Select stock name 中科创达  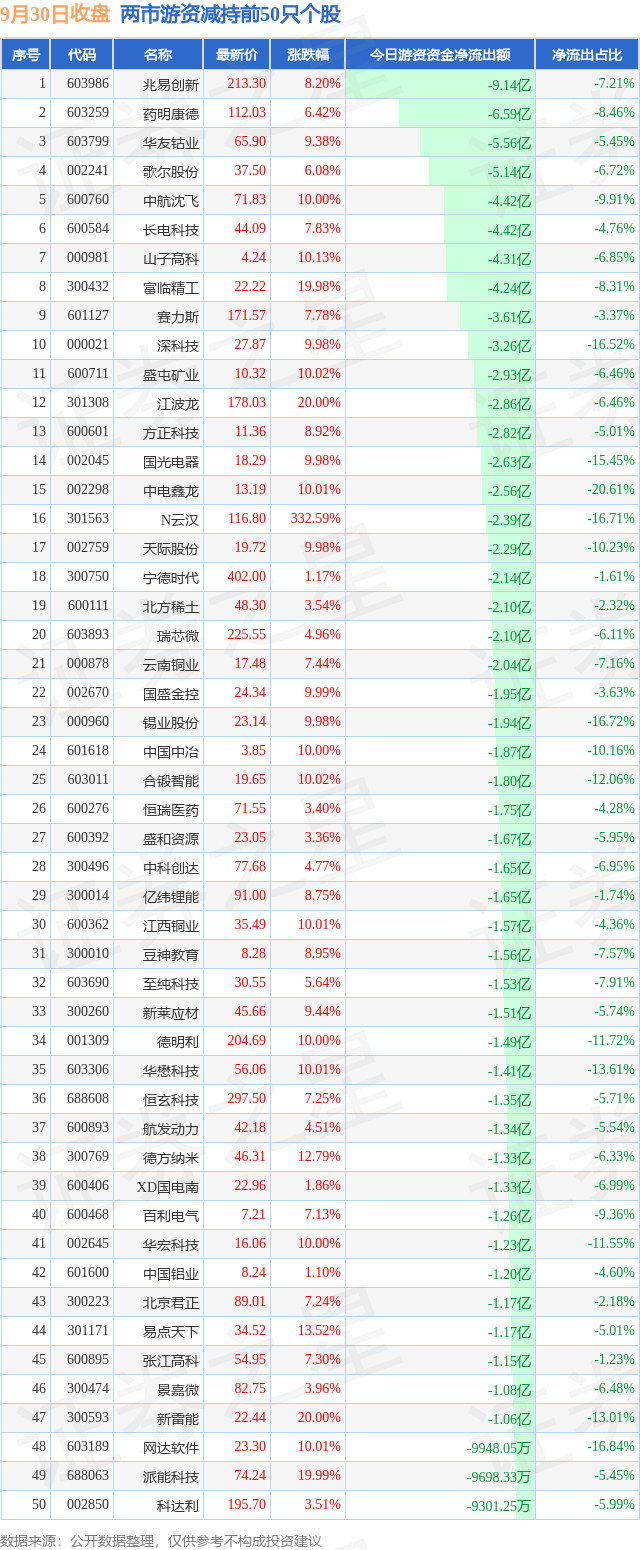point(171,868)
